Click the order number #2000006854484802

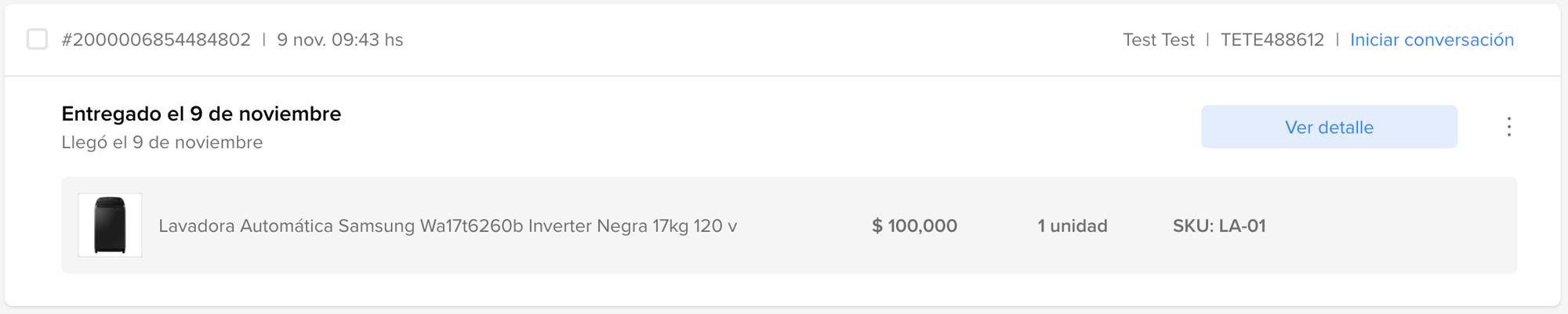(x=156, y=40)
